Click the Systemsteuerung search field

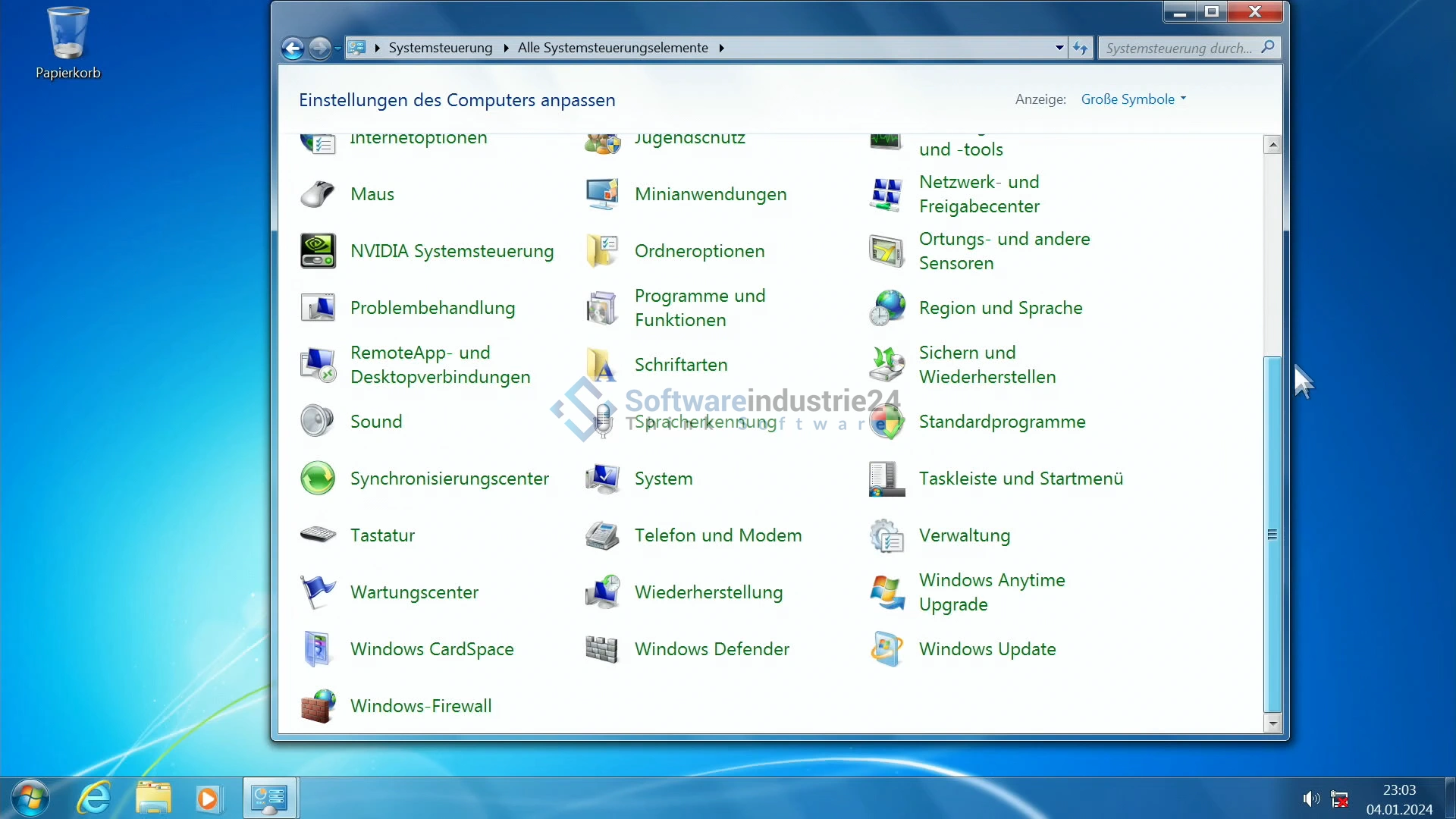(x=1178, y=49)
